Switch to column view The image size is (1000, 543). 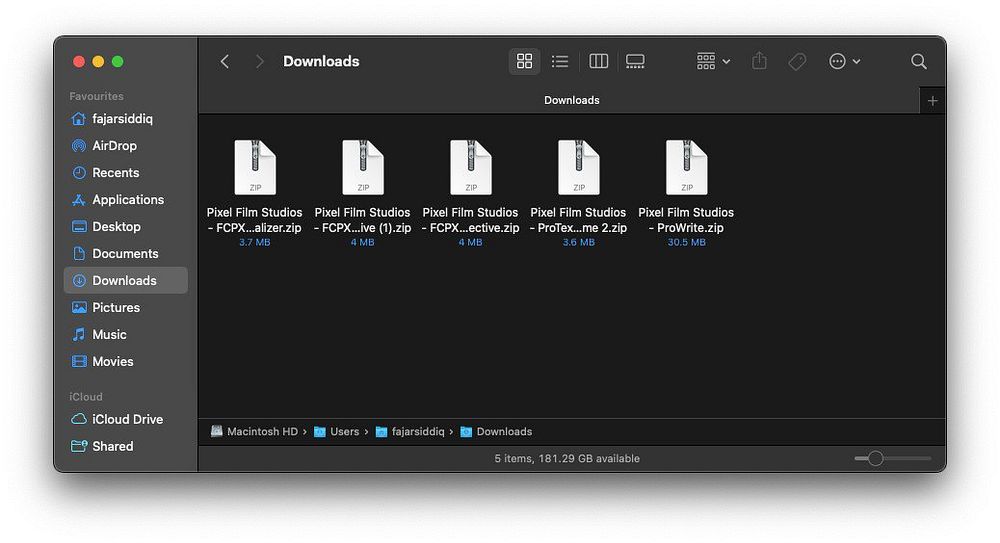coord(598,61)
